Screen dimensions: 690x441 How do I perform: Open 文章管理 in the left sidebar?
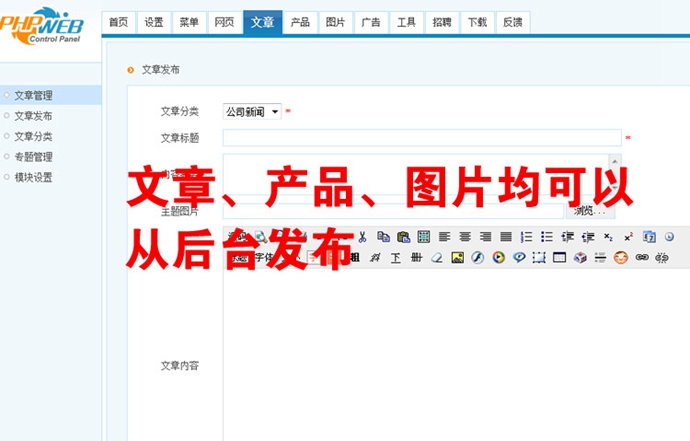(33, 96)
